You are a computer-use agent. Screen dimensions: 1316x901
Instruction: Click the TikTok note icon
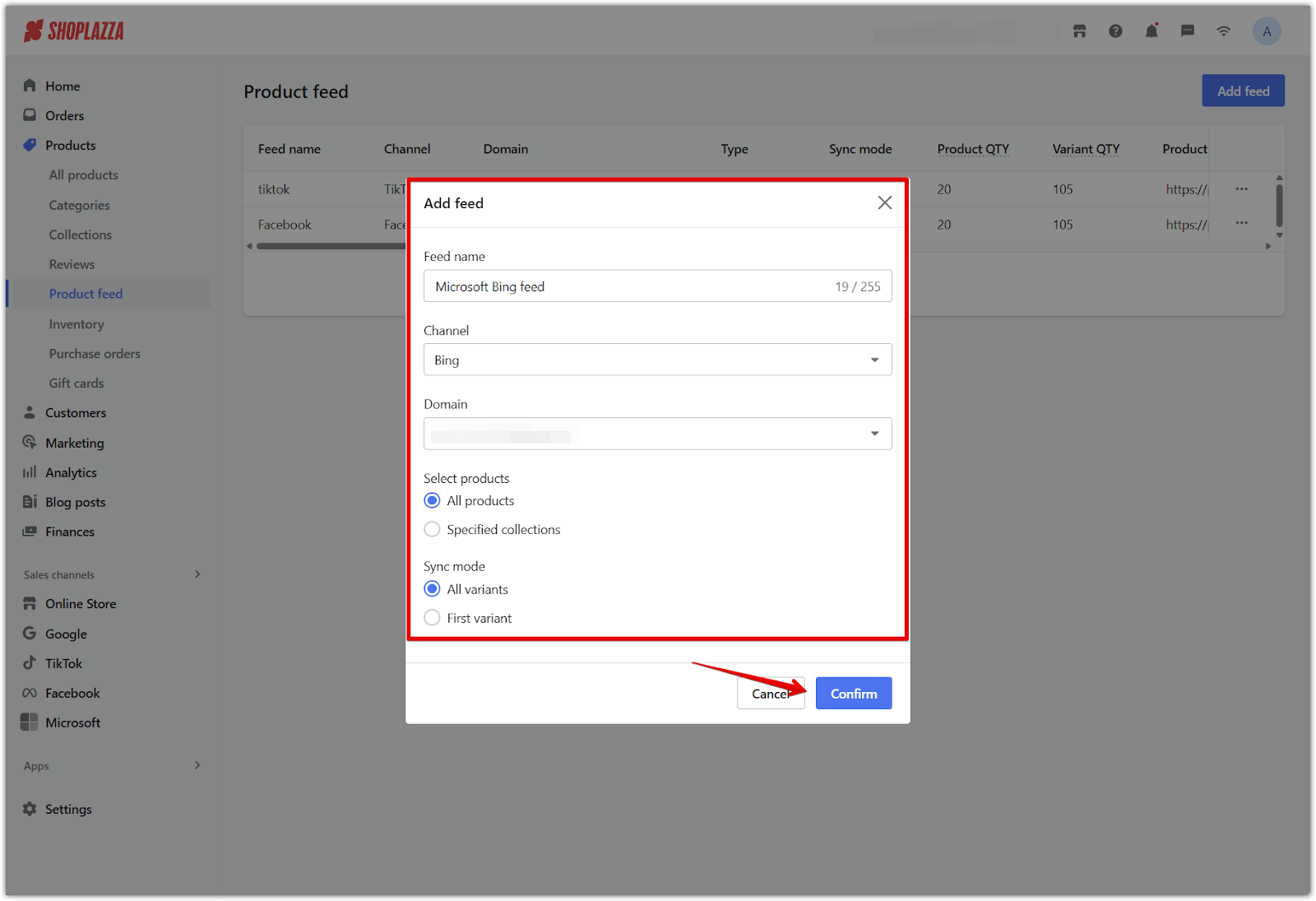point(30,662)
